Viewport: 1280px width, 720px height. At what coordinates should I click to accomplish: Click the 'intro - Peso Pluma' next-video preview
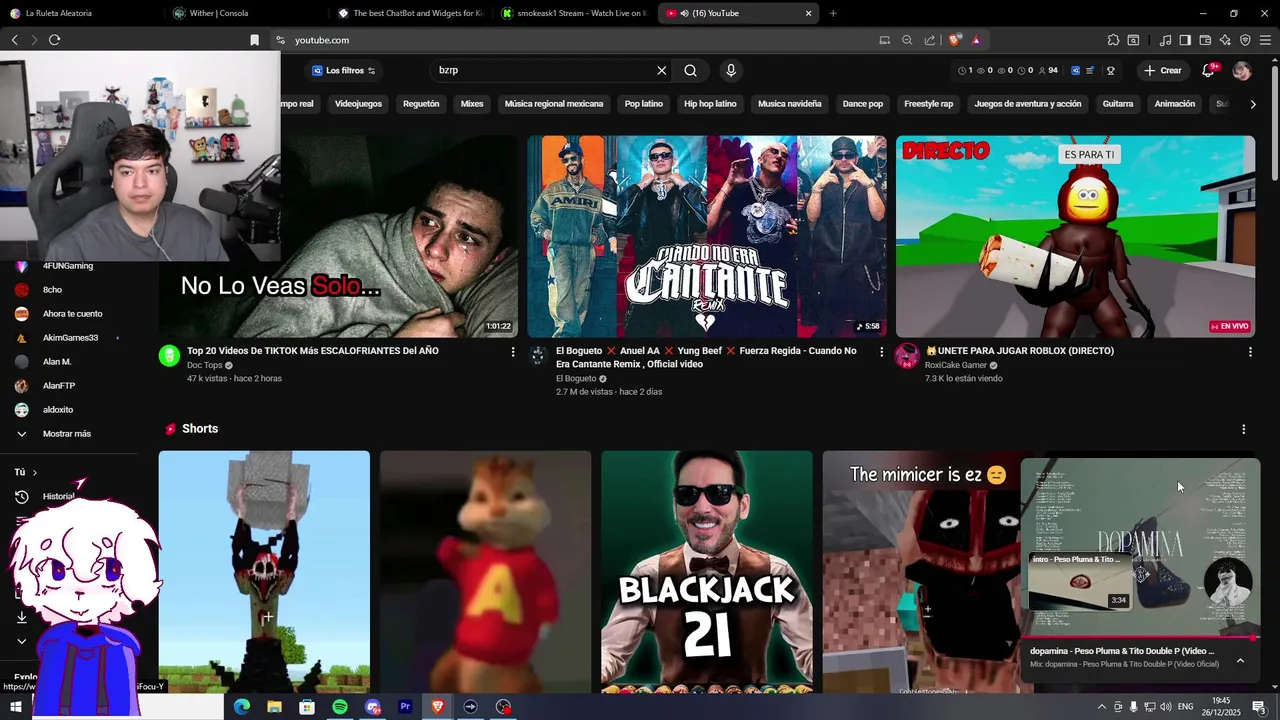[1080, 582]
